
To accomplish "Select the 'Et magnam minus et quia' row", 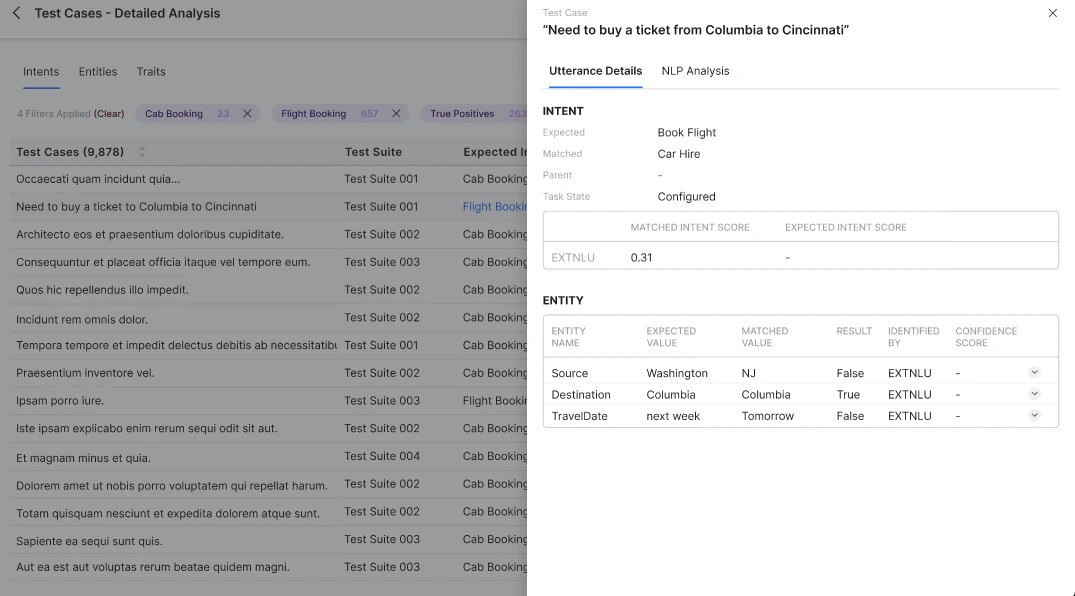I will [83, 457].
